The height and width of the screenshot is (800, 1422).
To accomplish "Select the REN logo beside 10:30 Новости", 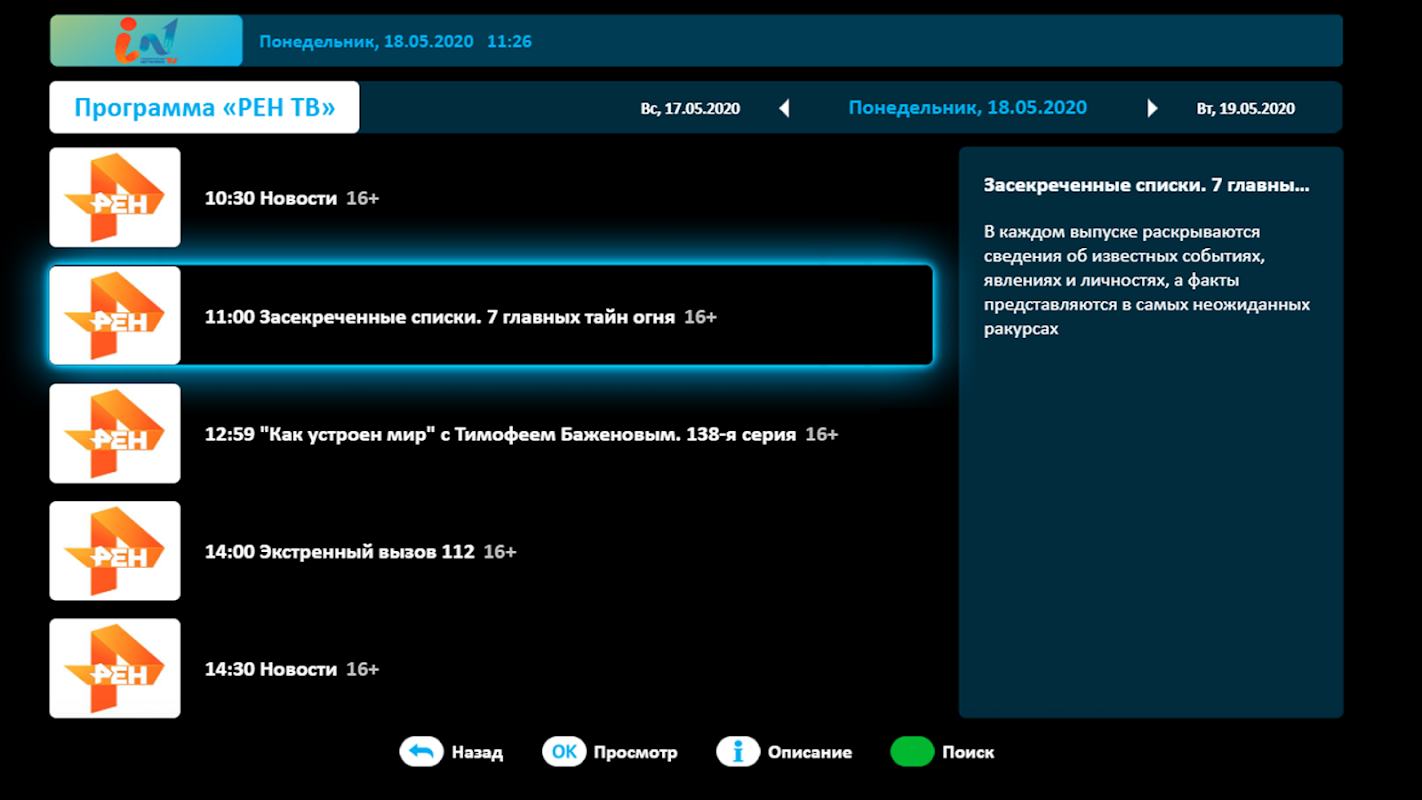I will 115,197.
